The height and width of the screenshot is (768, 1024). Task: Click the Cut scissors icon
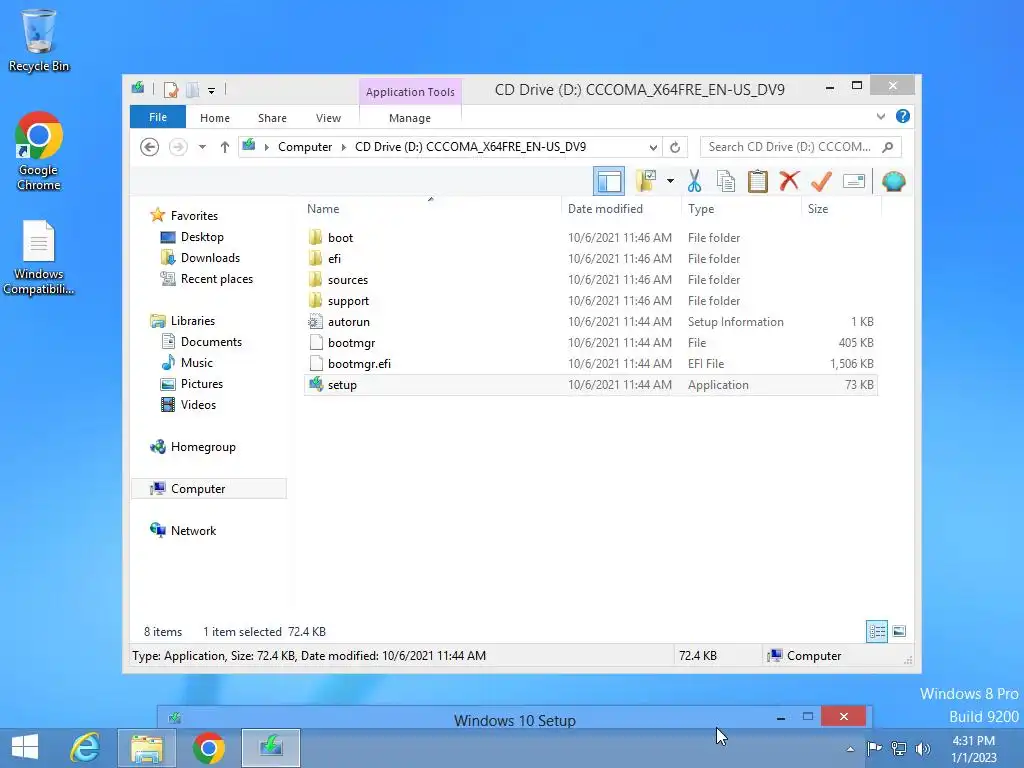click(x=694, y=181)
